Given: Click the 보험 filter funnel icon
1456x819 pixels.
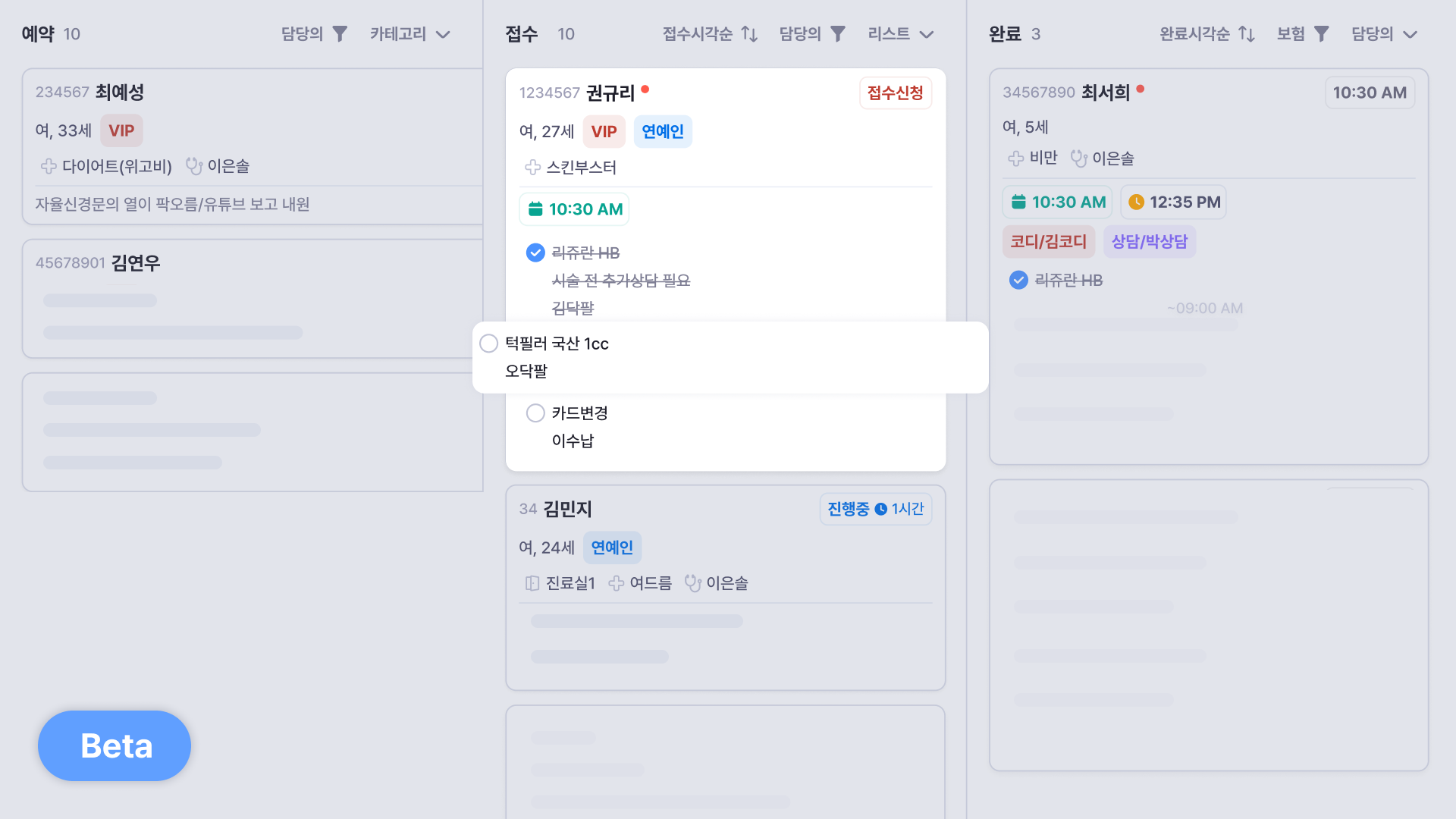Looking at the screenshot, I should [x=1322, y=34].
